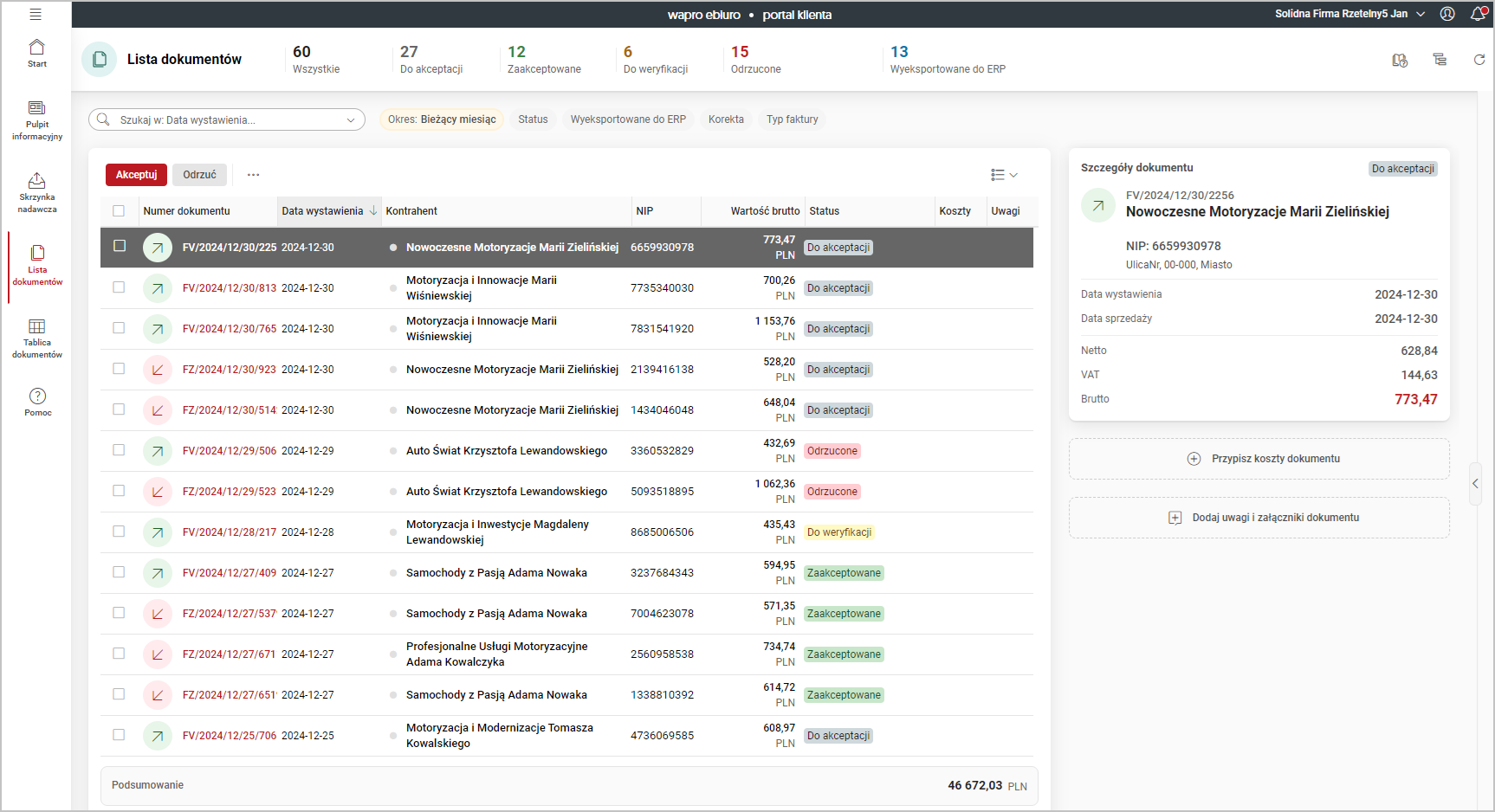The width and height of the screenshot is (1495, 812).
Task: Open the Wyeksportowane do ERP filter chip
Action: [628, 119]
